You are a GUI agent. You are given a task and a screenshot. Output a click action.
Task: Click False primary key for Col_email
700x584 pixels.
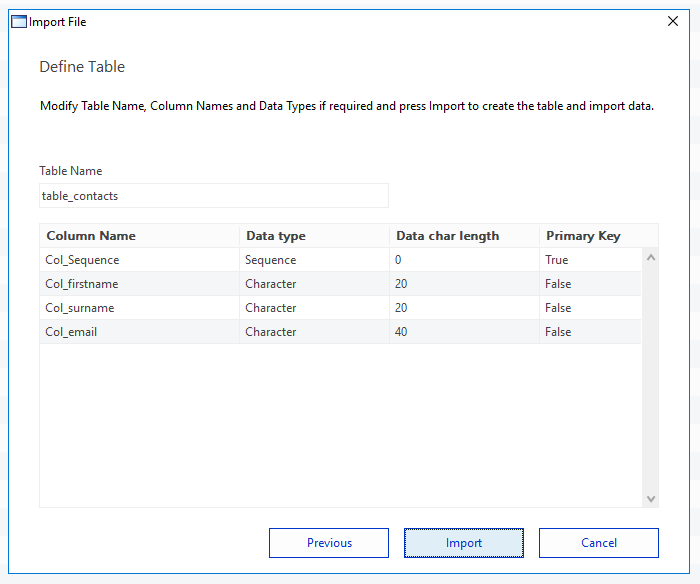click(x=590, y=332)
